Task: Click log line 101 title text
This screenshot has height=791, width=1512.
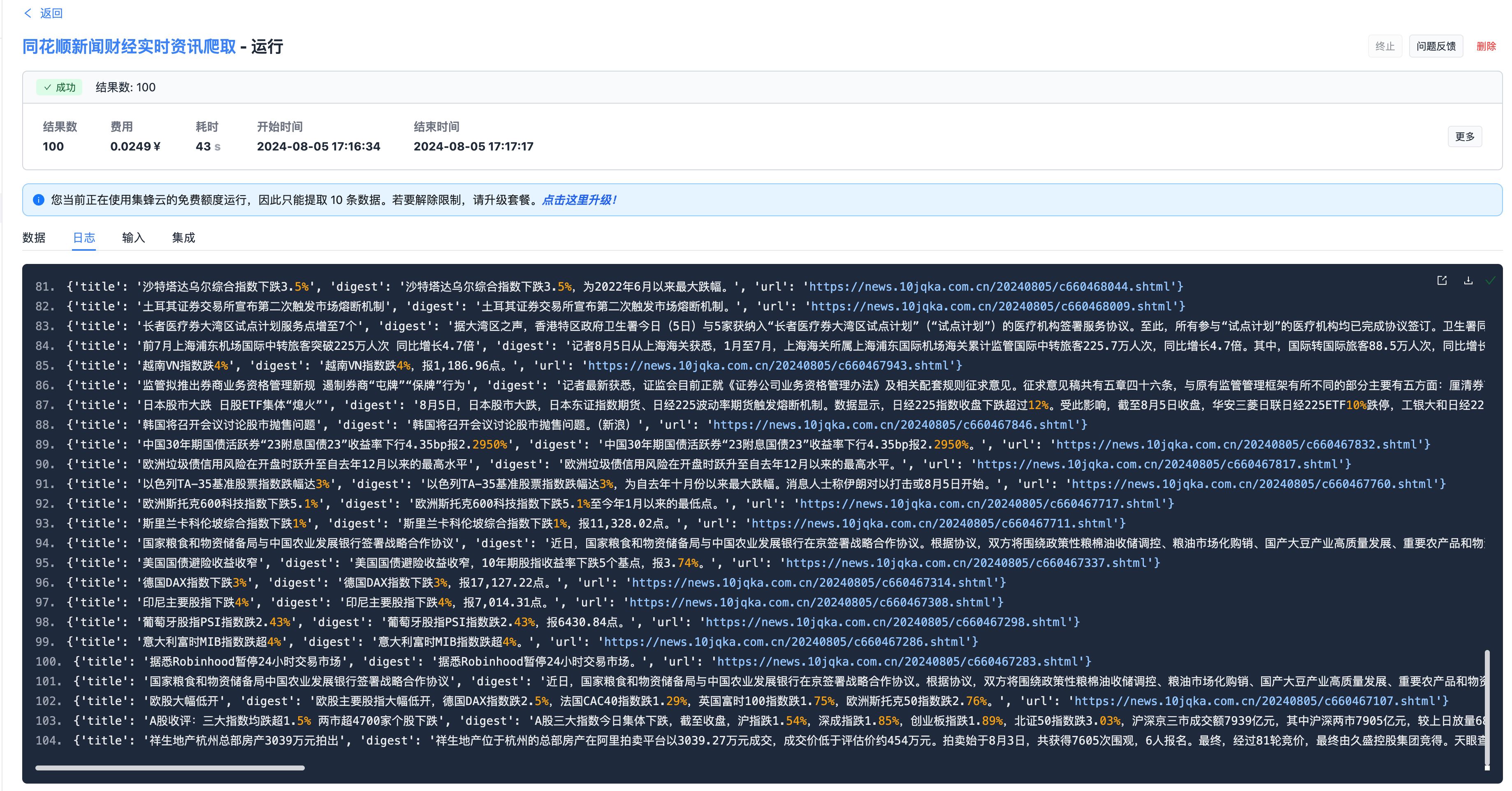Action: (299, 681)
